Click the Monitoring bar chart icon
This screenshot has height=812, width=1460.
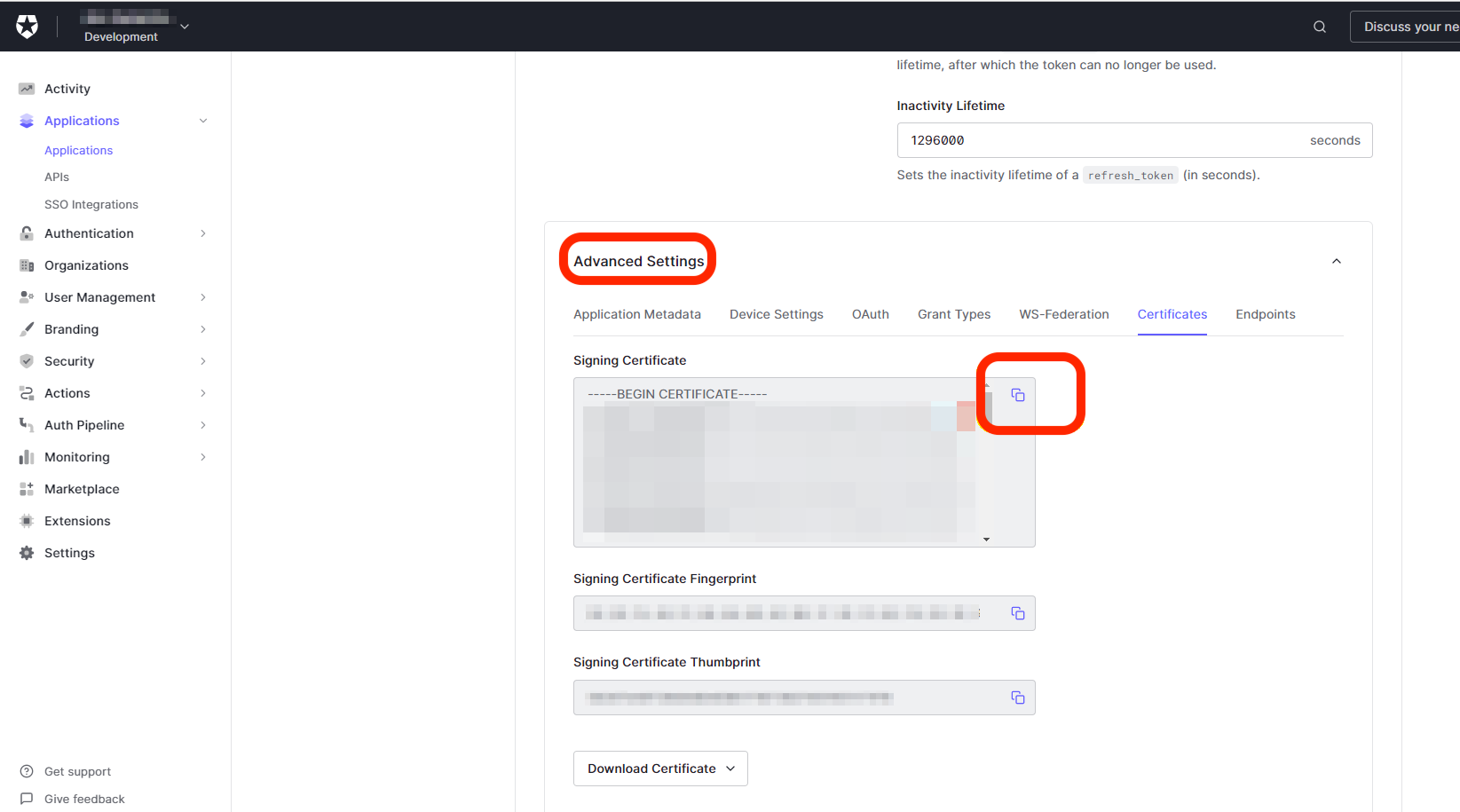click(x=27, y=457)
